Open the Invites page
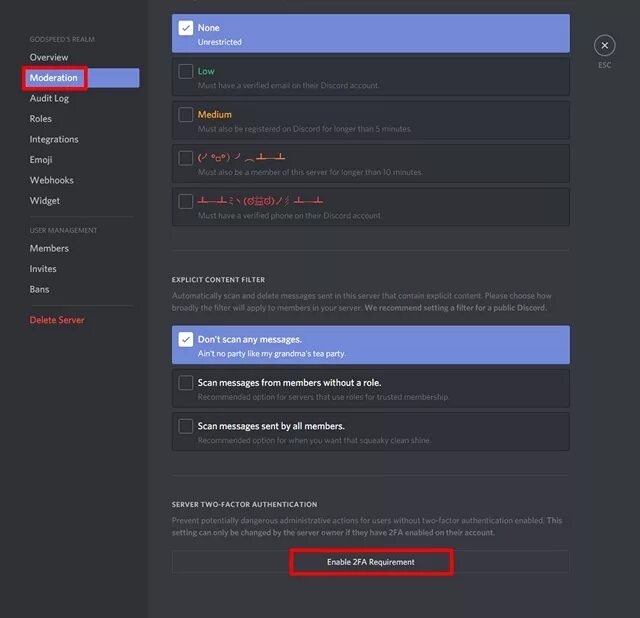Viewport: 640px width, 618px height. pos(43,269)
